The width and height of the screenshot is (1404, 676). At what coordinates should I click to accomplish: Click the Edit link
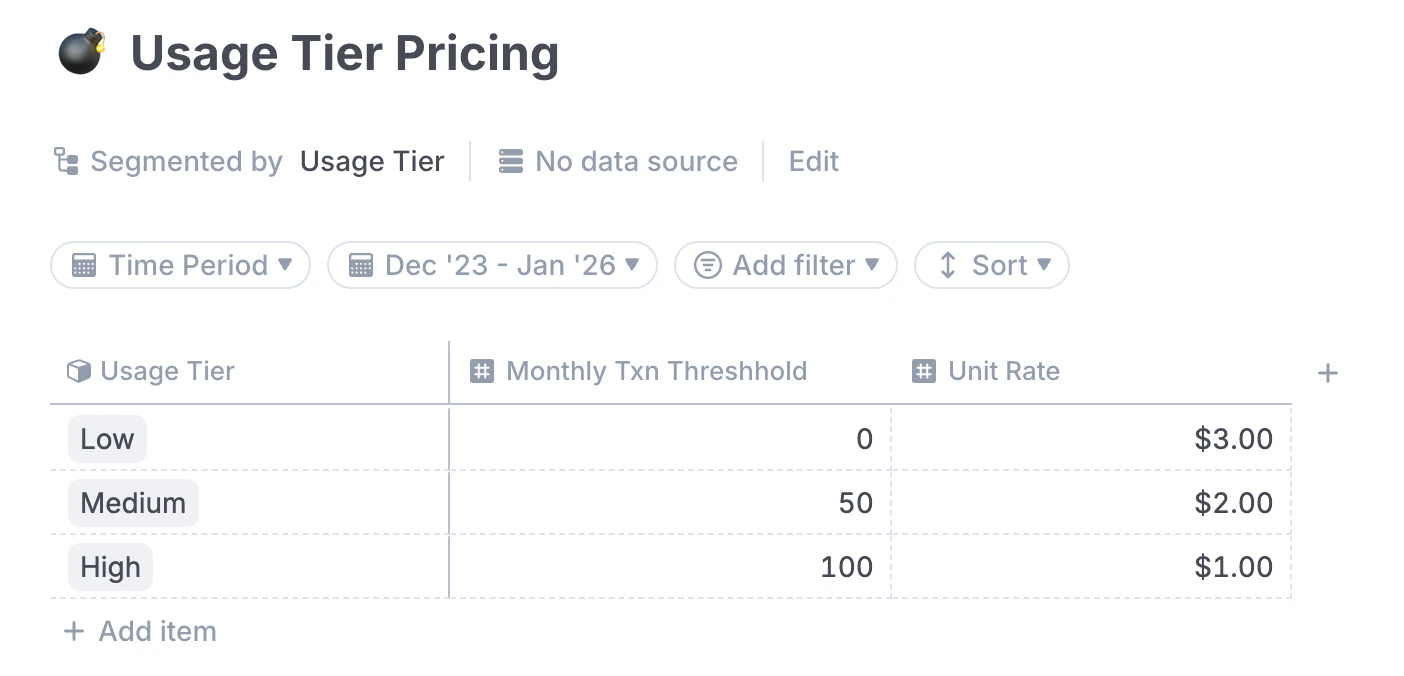coord(813,160)
